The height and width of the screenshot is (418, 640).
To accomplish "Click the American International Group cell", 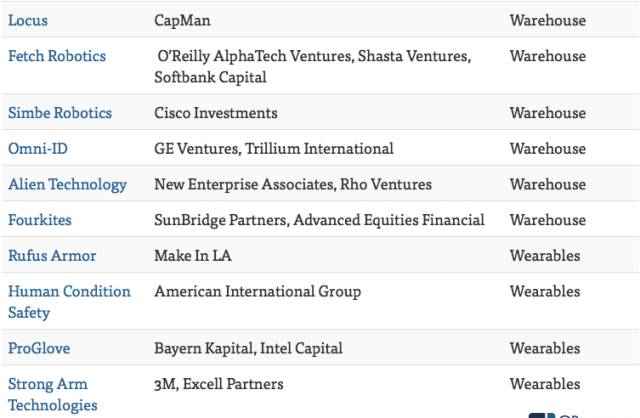I will (257, 292).
